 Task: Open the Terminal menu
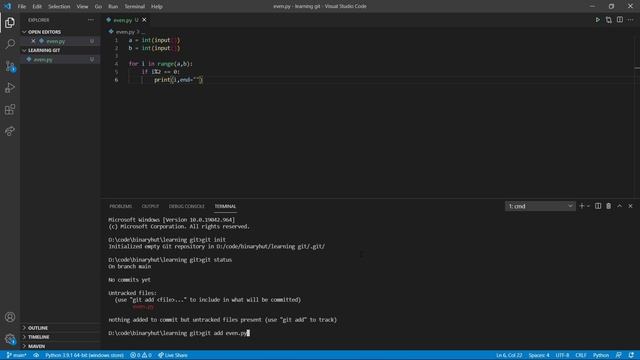click(135, 7)
